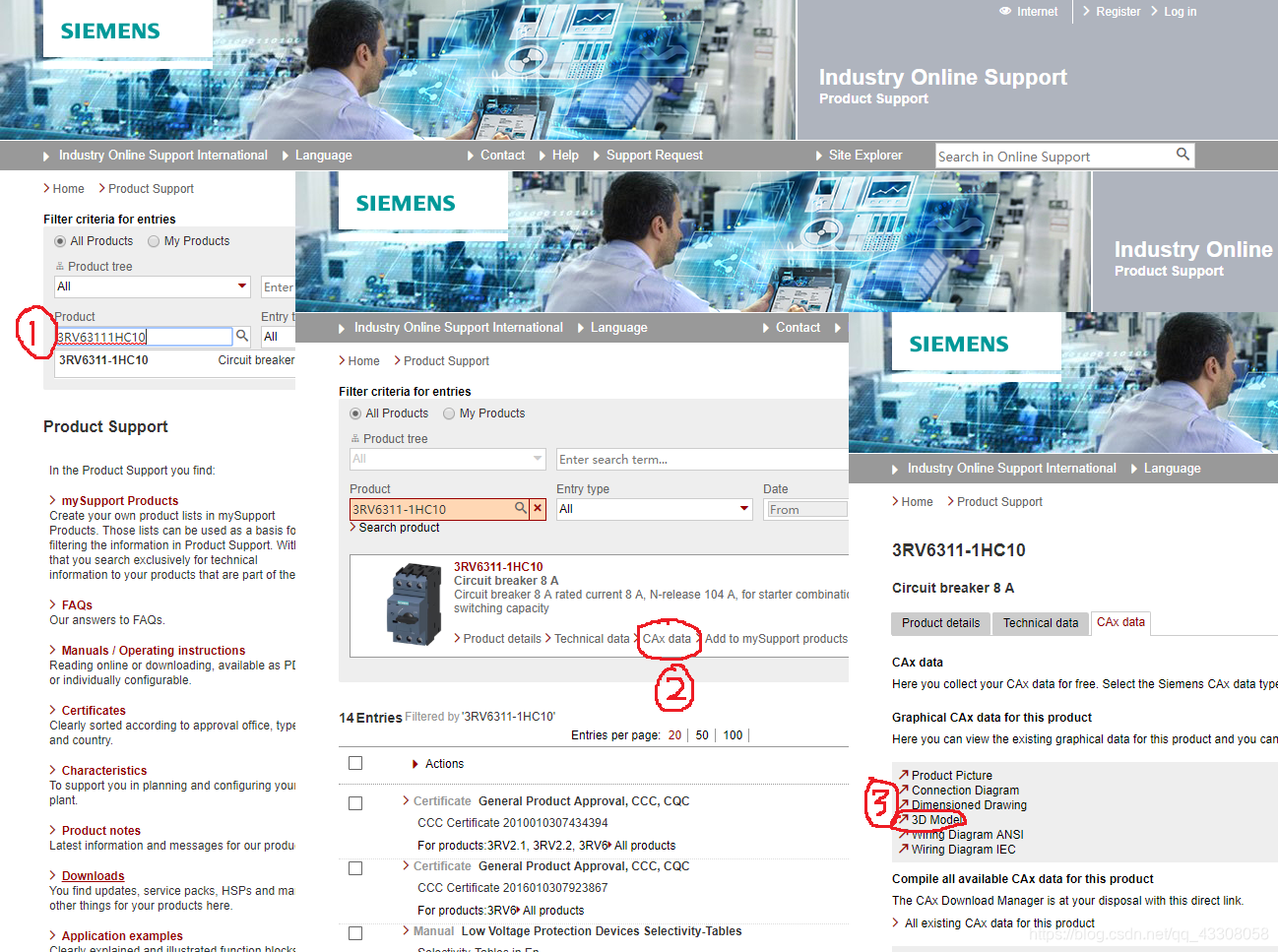The height and width of the screenshot is (952, 1278).
Task: Switch to the Technical data tab
Action: (x=1040, y=623)
